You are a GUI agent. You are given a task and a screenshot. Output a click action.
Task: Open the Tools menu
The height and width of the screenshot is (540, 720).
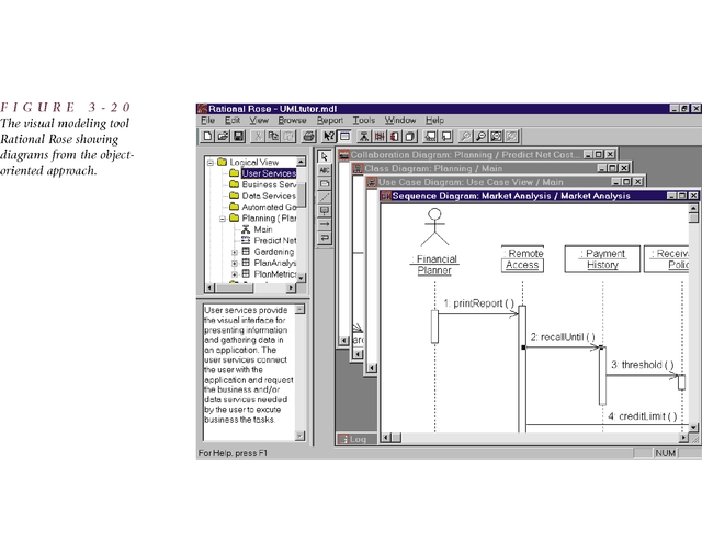364,120
